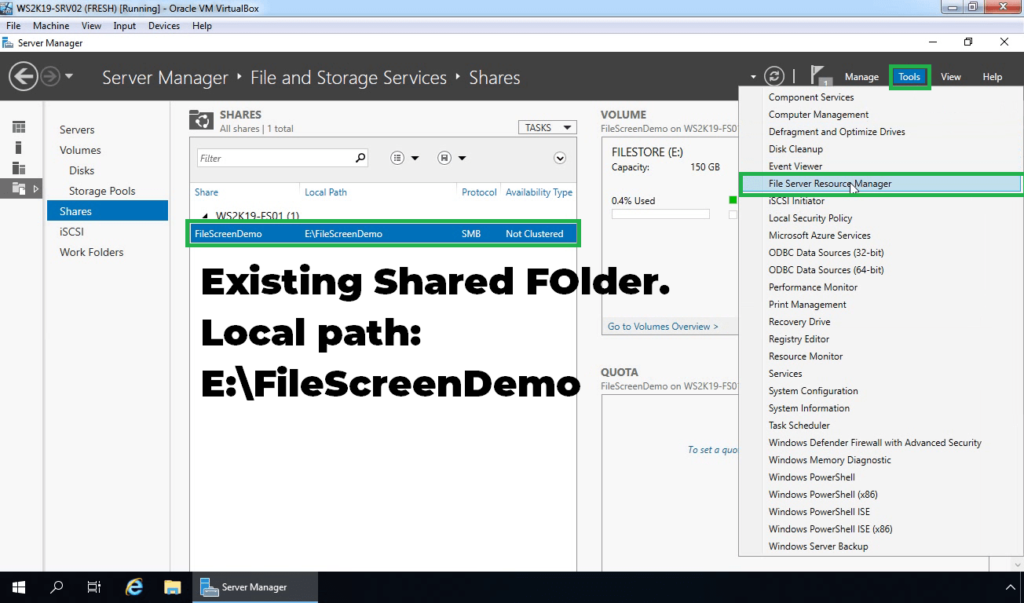Select File and Storage Services rail icon

[19, 189]
